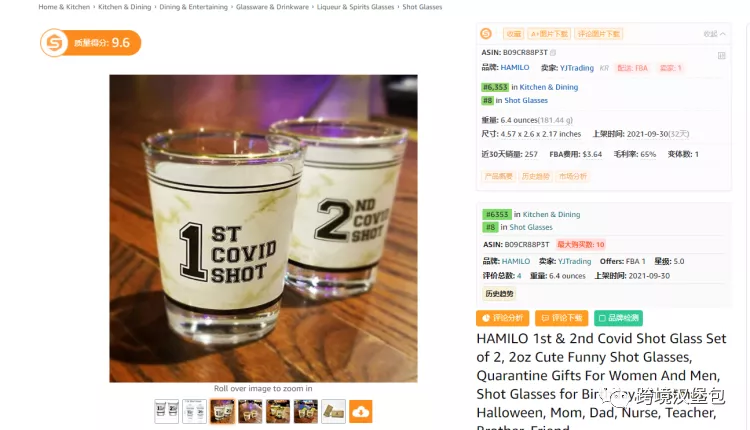Open Liqueur & Spirits Glasses breadcrumb
The width and height of the screenshot is (750, 430).
[x=355, y=7]
